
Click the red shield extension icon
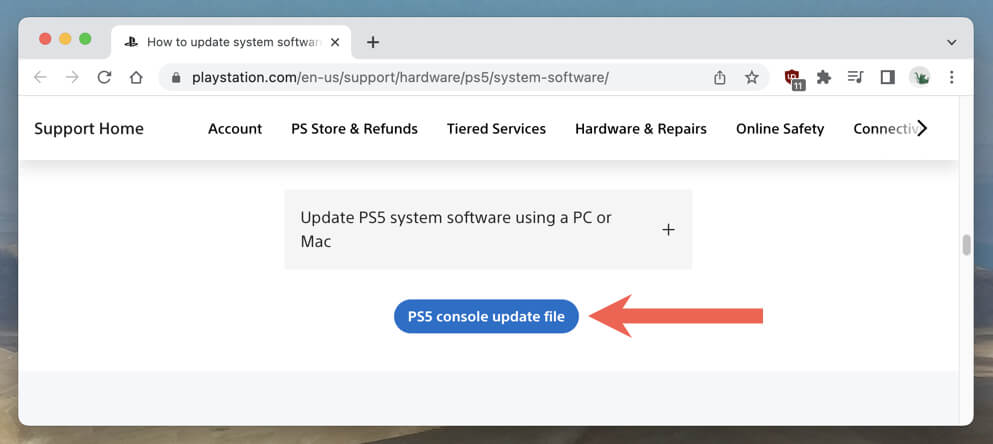(x=793, y=77)
